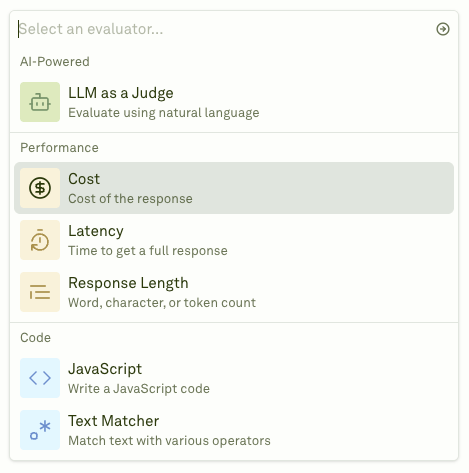Viewport: 469px width, 473px height.
Task: Click the AI-Powered section header
Action: coord(55,62)
